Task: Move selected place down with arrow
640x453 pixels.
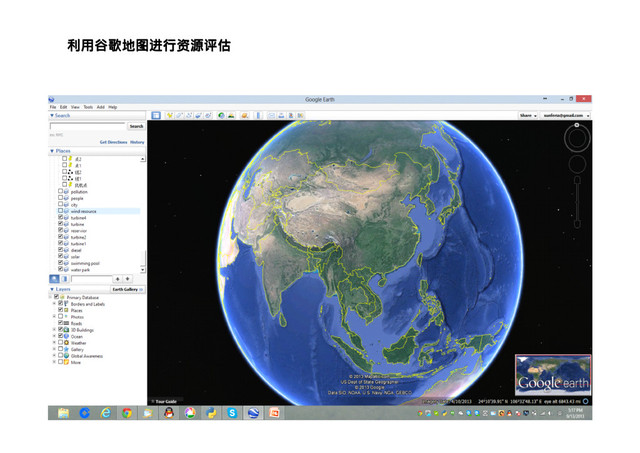Action: coord(128,279)
